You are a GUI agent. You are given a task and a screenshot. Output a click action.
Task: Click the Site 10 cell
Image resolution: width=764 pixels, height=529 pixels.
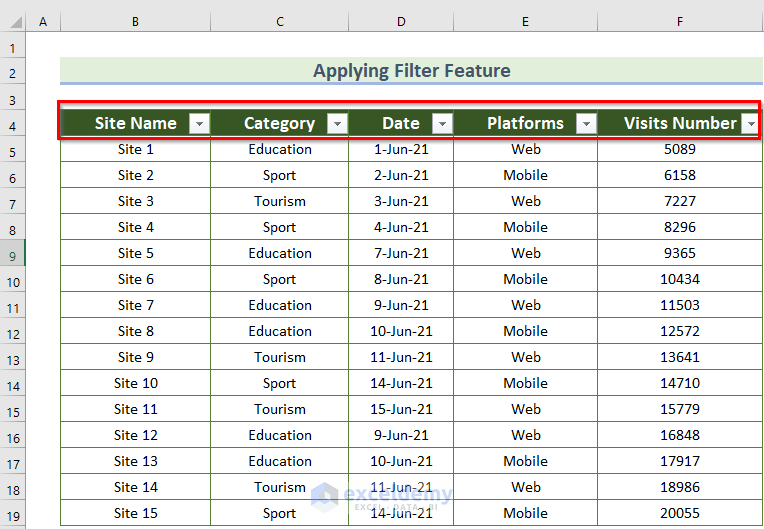(135, 384)
